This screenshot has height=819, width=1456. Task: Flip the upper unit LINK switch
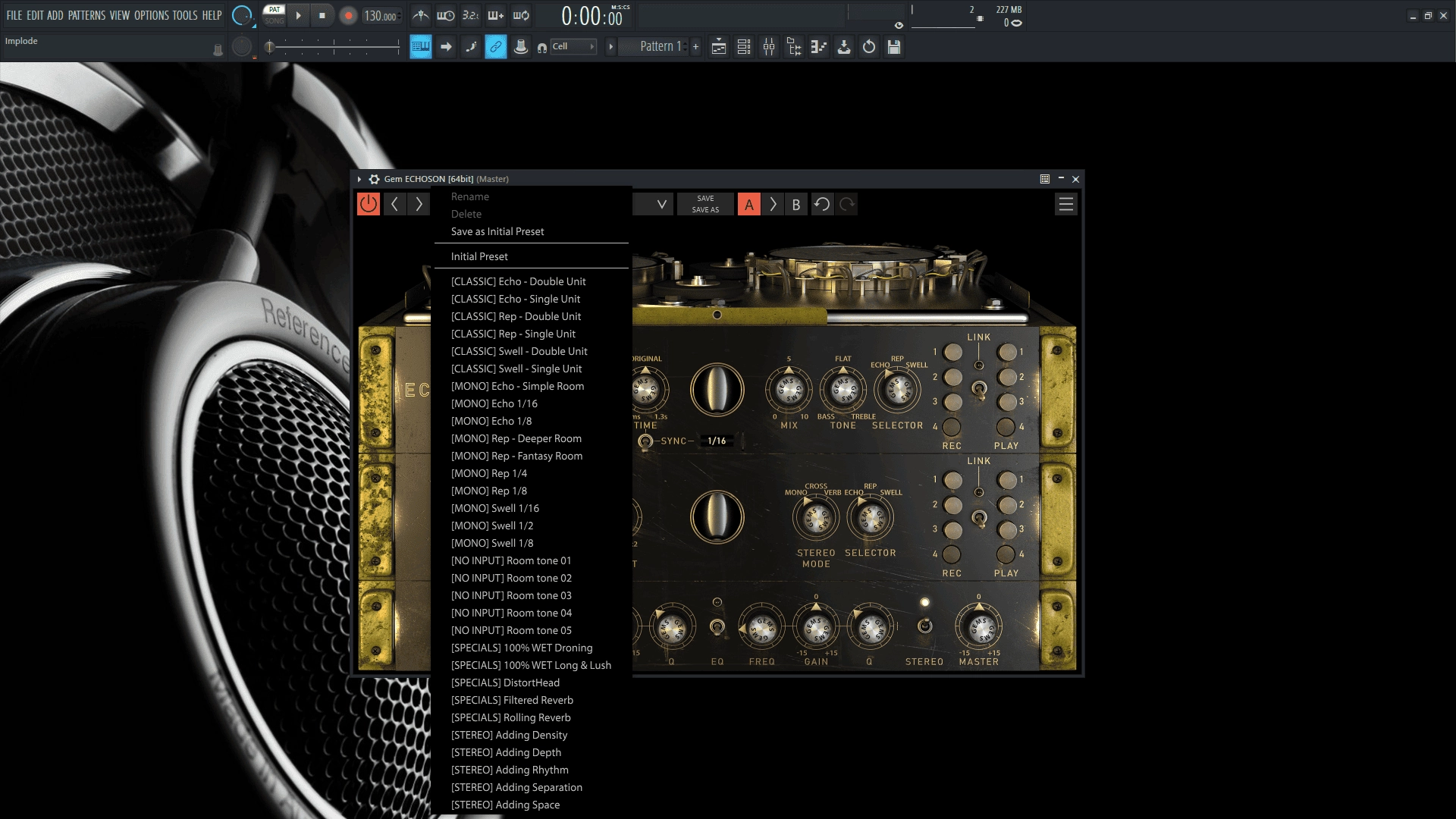click(979, 390)
